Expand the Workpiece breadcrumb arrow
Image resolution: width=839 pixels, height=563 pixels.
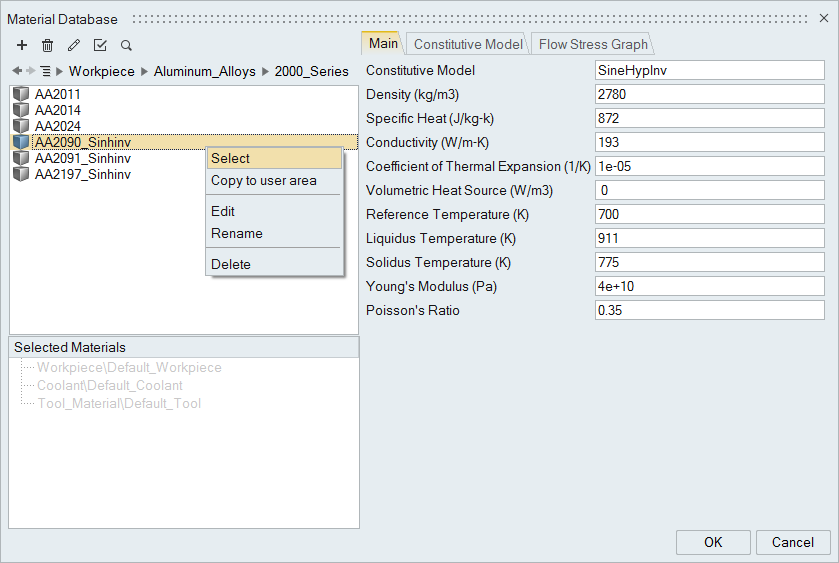(60, 71)
